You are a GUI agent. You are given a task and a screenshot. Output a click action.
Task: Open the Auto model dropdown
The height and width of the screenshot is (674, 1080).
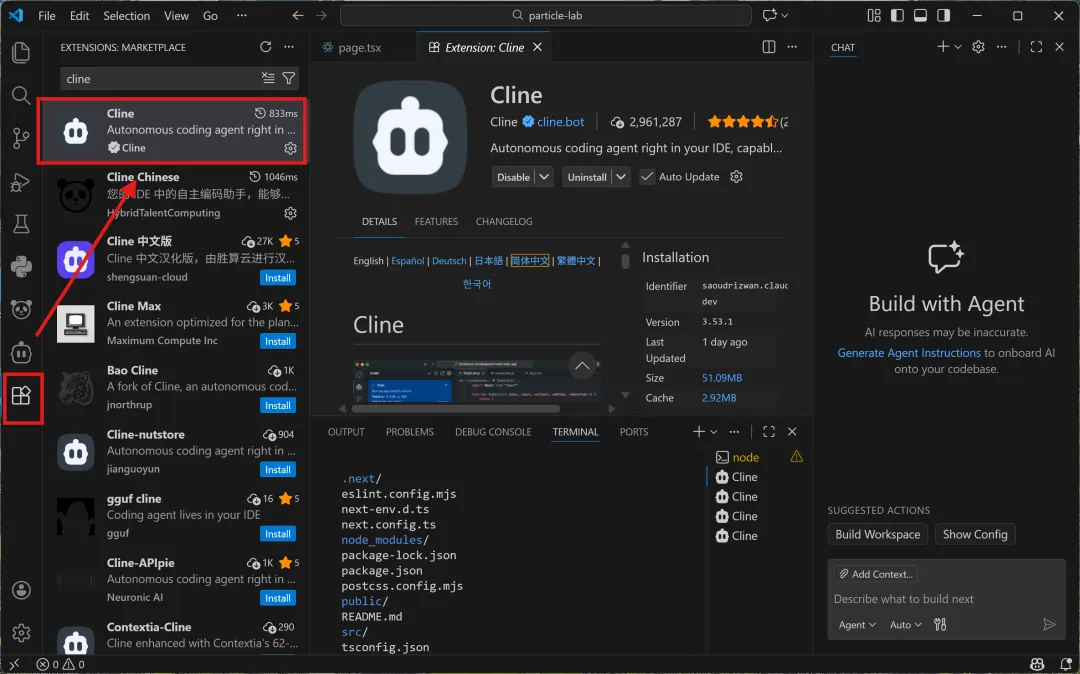pos(905,624)
